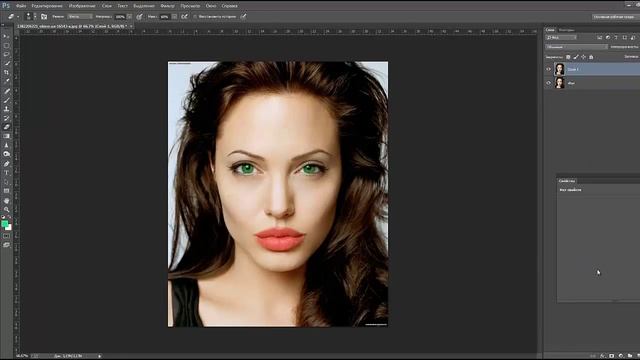Change screen mode at toolbox bottom
This screenshot has height=360, width=640.
click(x=6, y=245)
